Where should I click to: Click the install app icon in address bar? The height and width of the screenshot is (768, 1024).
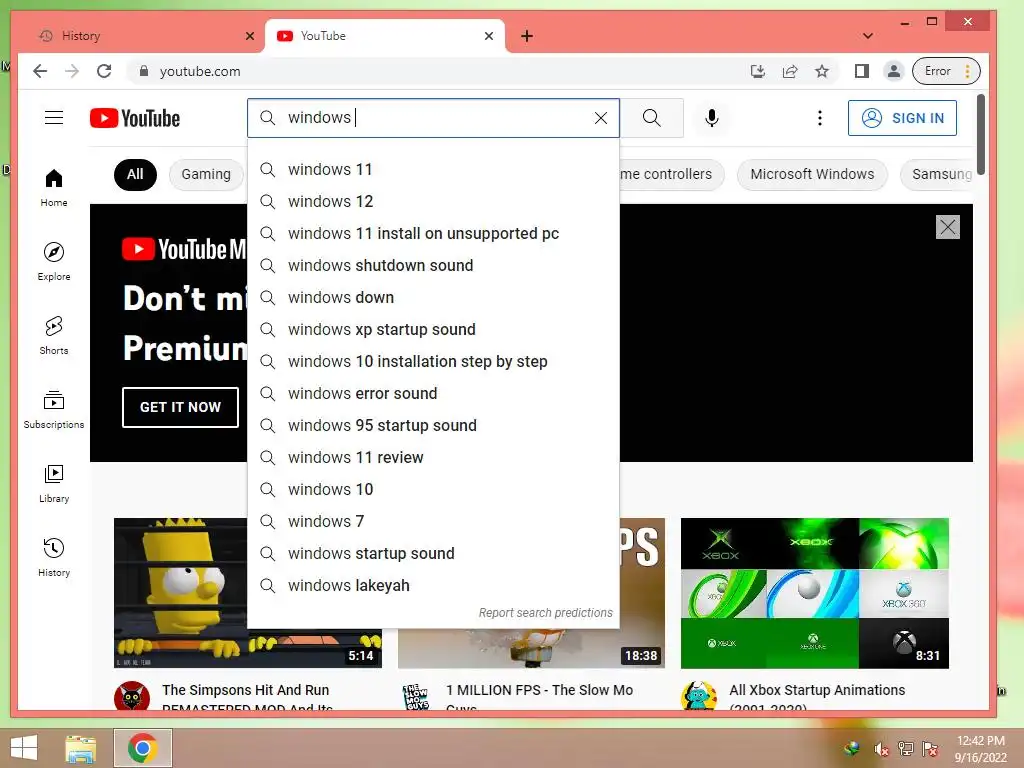pyautogui.click(x=758, y=71)
